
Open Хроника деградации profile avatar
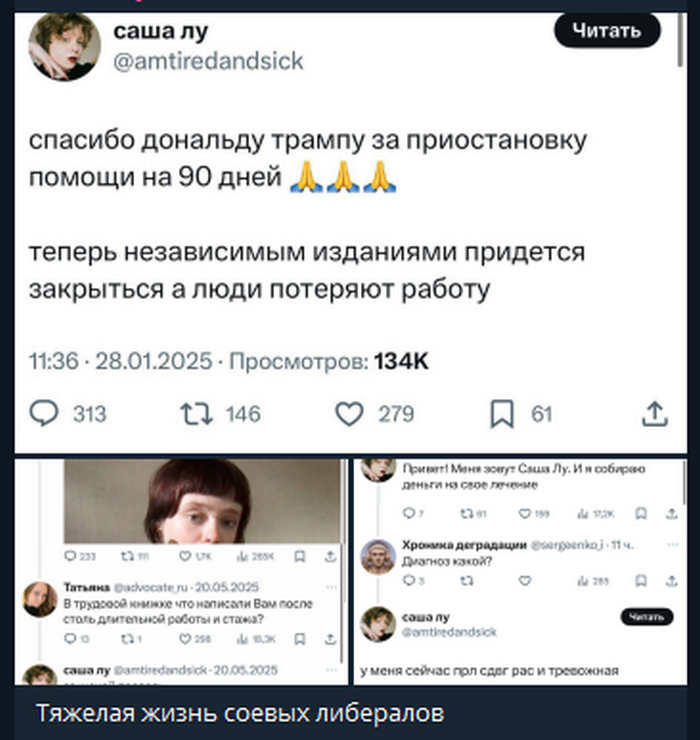[x=378, y=556]
